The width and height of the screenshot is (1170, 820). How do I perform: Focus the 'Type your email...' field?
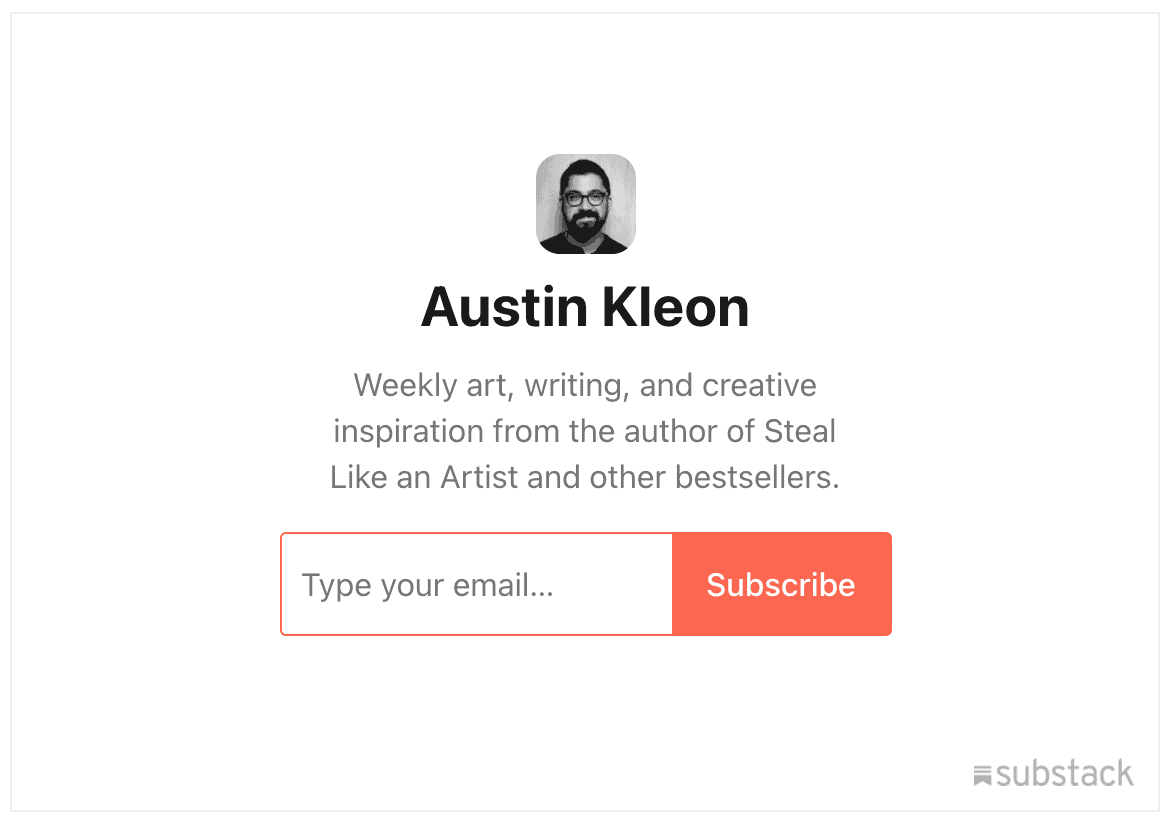[477, 584]
